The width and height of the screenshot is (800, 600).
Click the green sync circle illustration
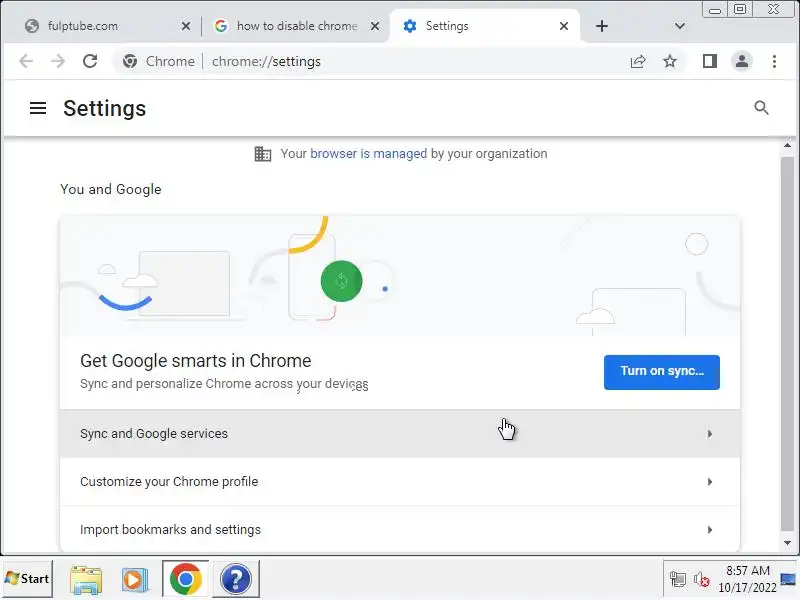point(341,281)
